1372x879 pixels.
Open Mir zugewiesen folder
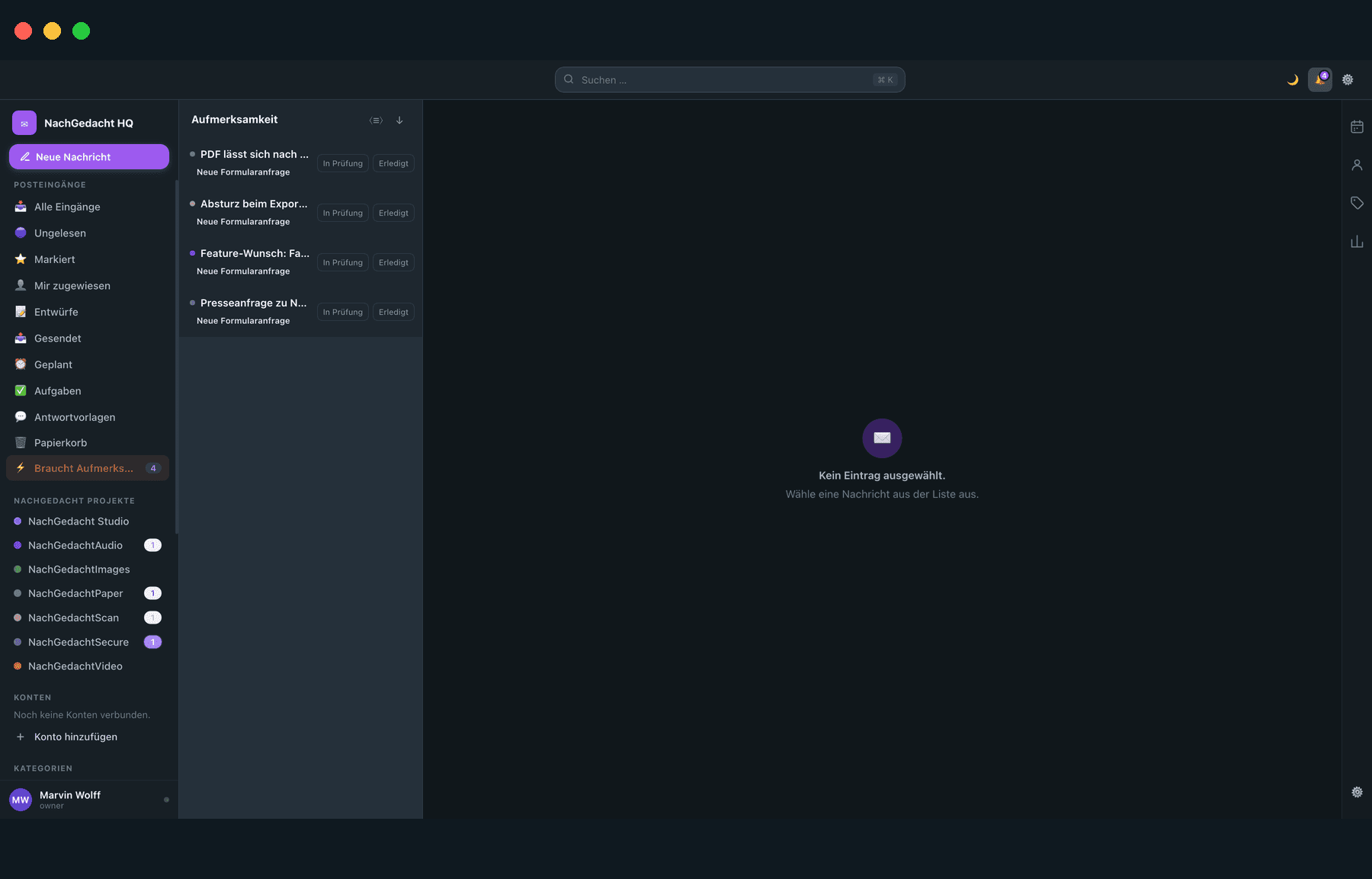pyautogui.click(x=89, y=286)
